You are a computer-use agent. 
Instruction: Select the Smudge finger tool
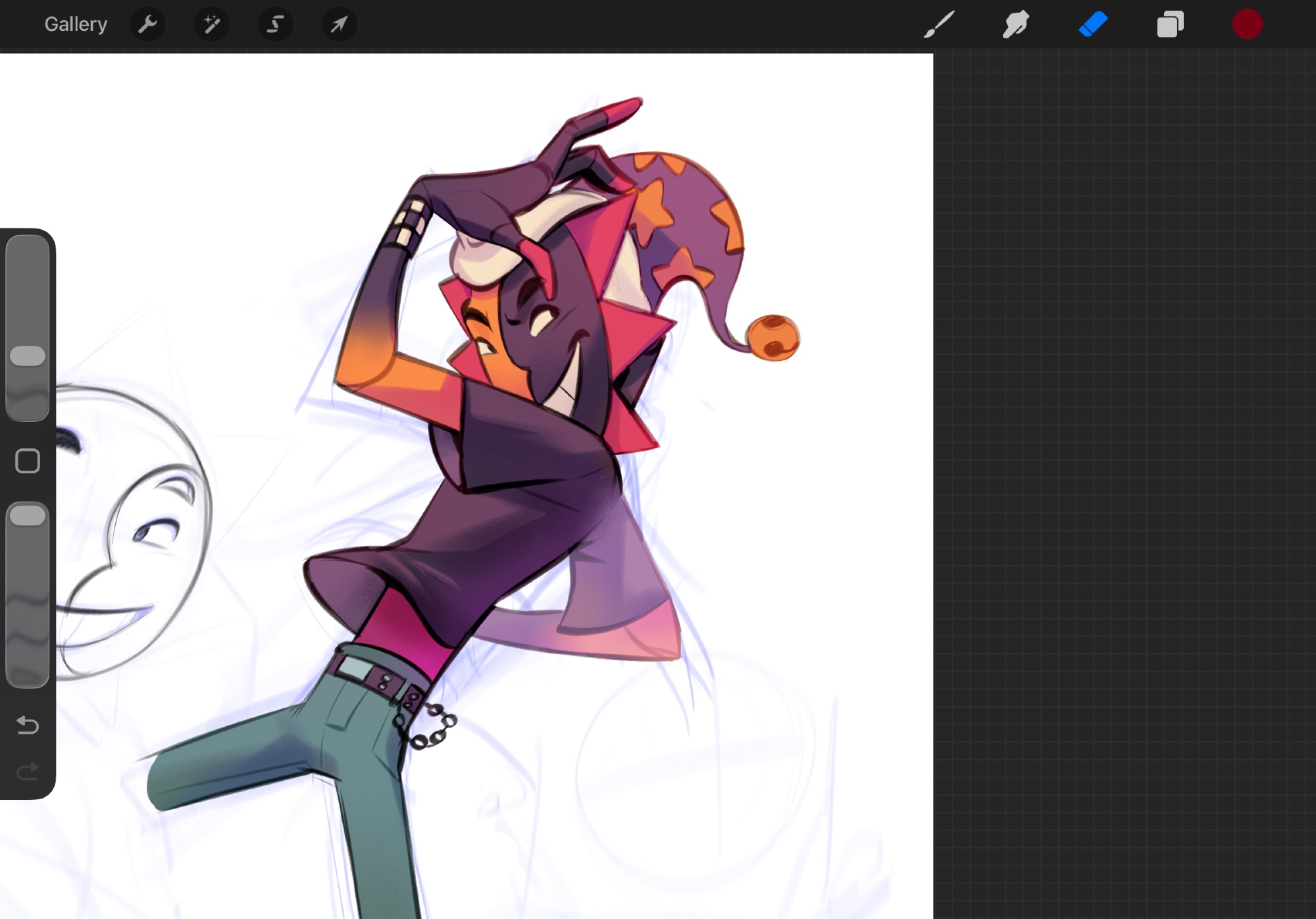1015,24
